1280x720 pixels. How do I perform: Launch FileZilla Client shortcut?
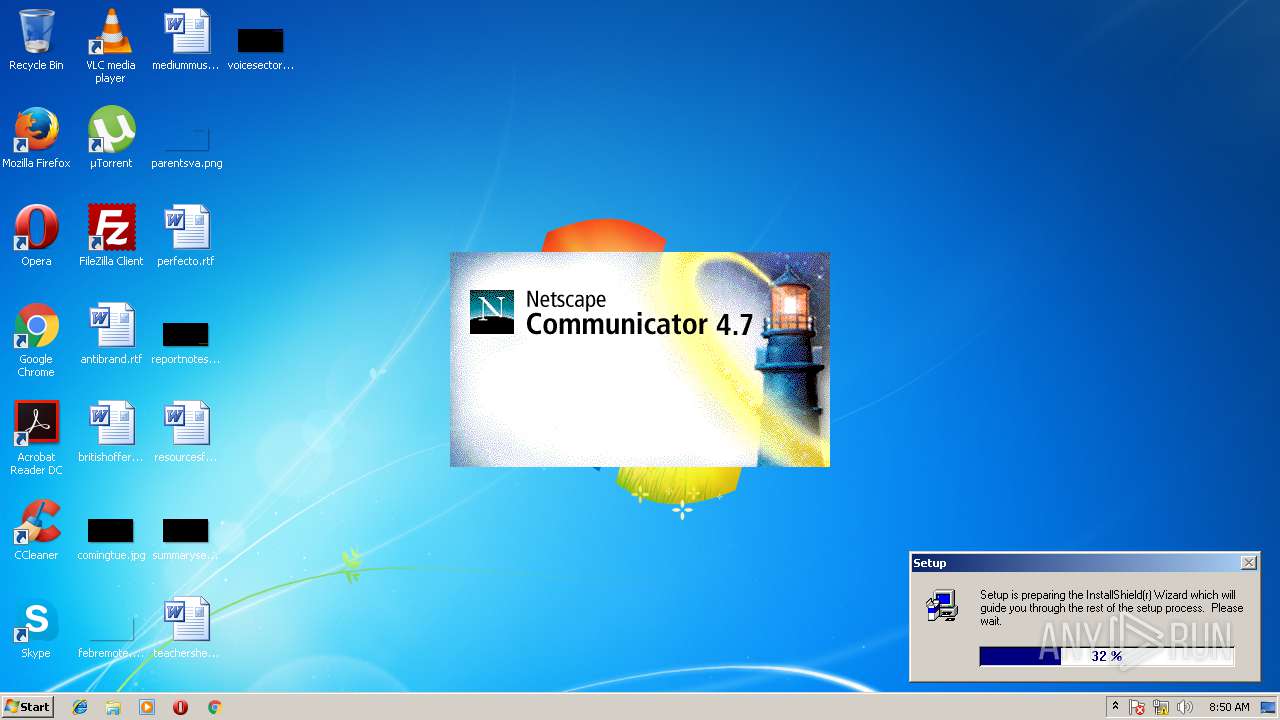click(111, 236)
